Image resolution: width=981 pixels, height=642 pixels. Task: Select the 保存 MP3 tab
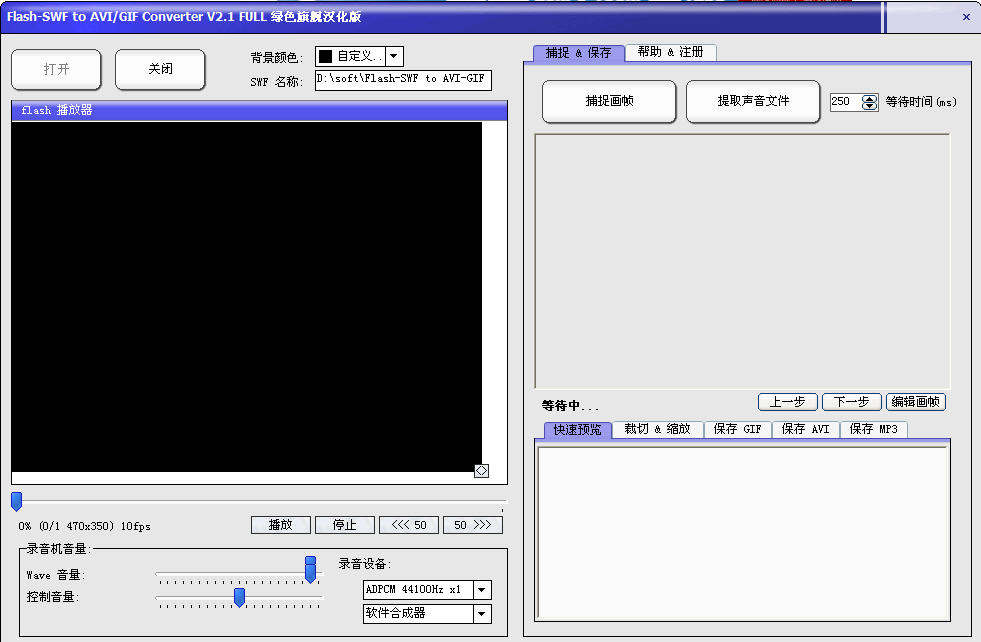873,429
